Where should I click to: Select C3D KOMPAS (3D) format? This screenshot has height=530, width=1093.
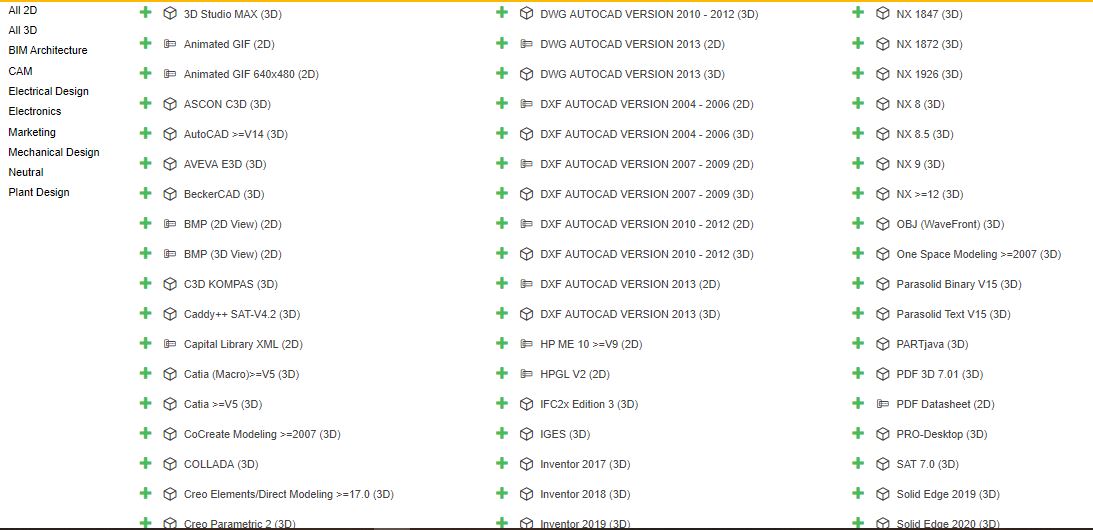[x=231, y=284]
